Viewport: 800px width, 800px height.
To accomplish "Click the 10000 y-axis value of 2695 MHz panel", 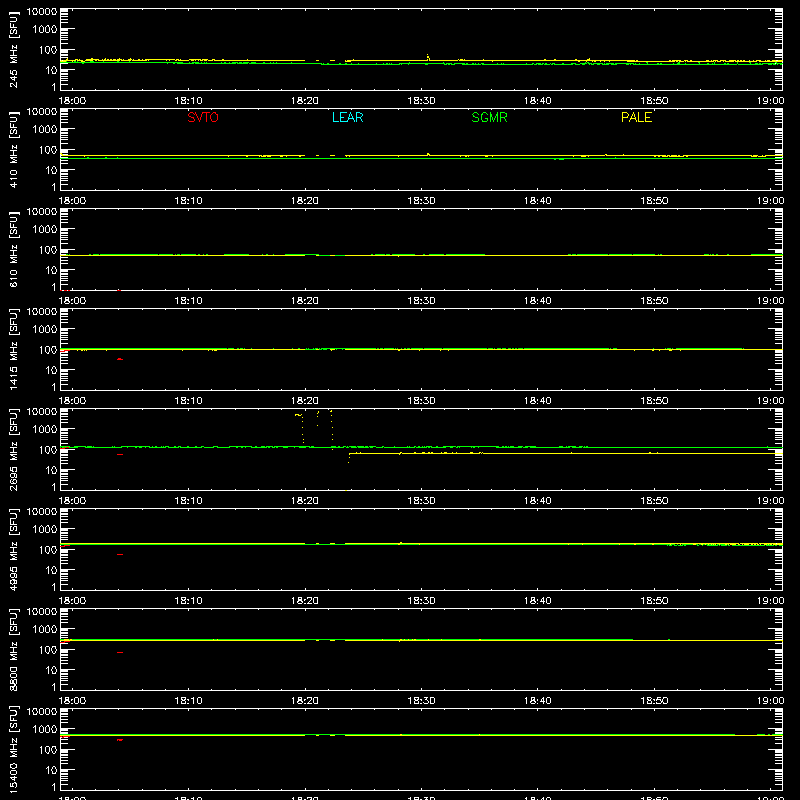I will 42,412.
